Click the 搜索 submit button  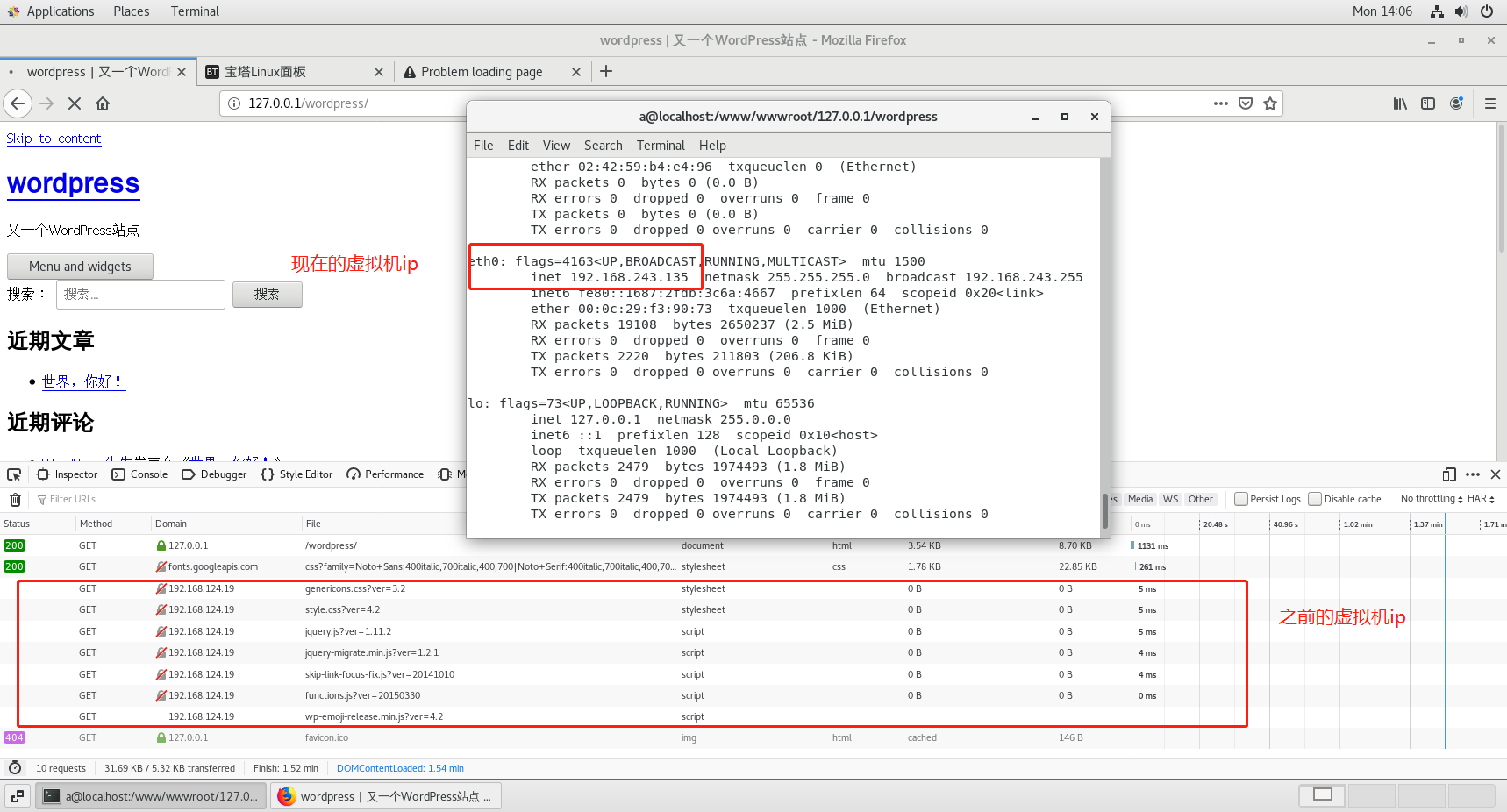tap(268, 295)
